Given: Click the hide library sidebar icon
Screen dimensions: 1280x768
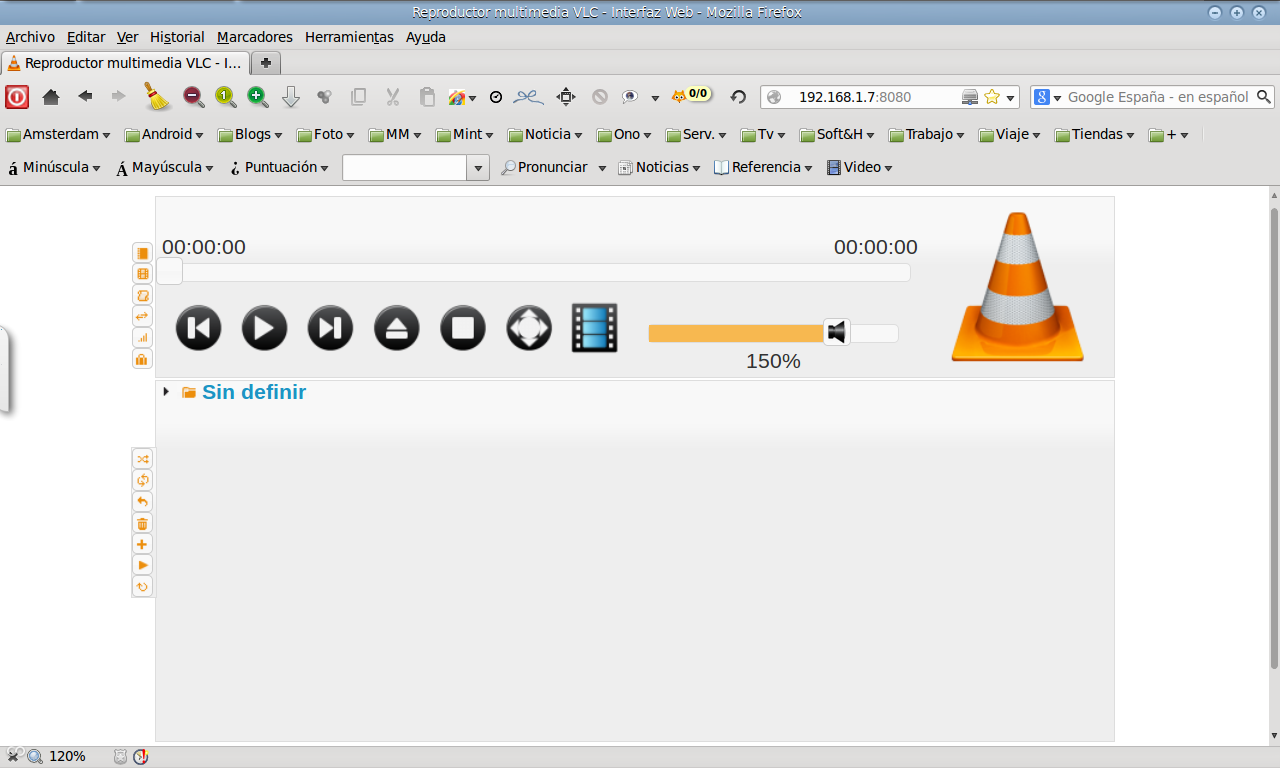Looking at the screenshot, I should [x=142, y=253].
